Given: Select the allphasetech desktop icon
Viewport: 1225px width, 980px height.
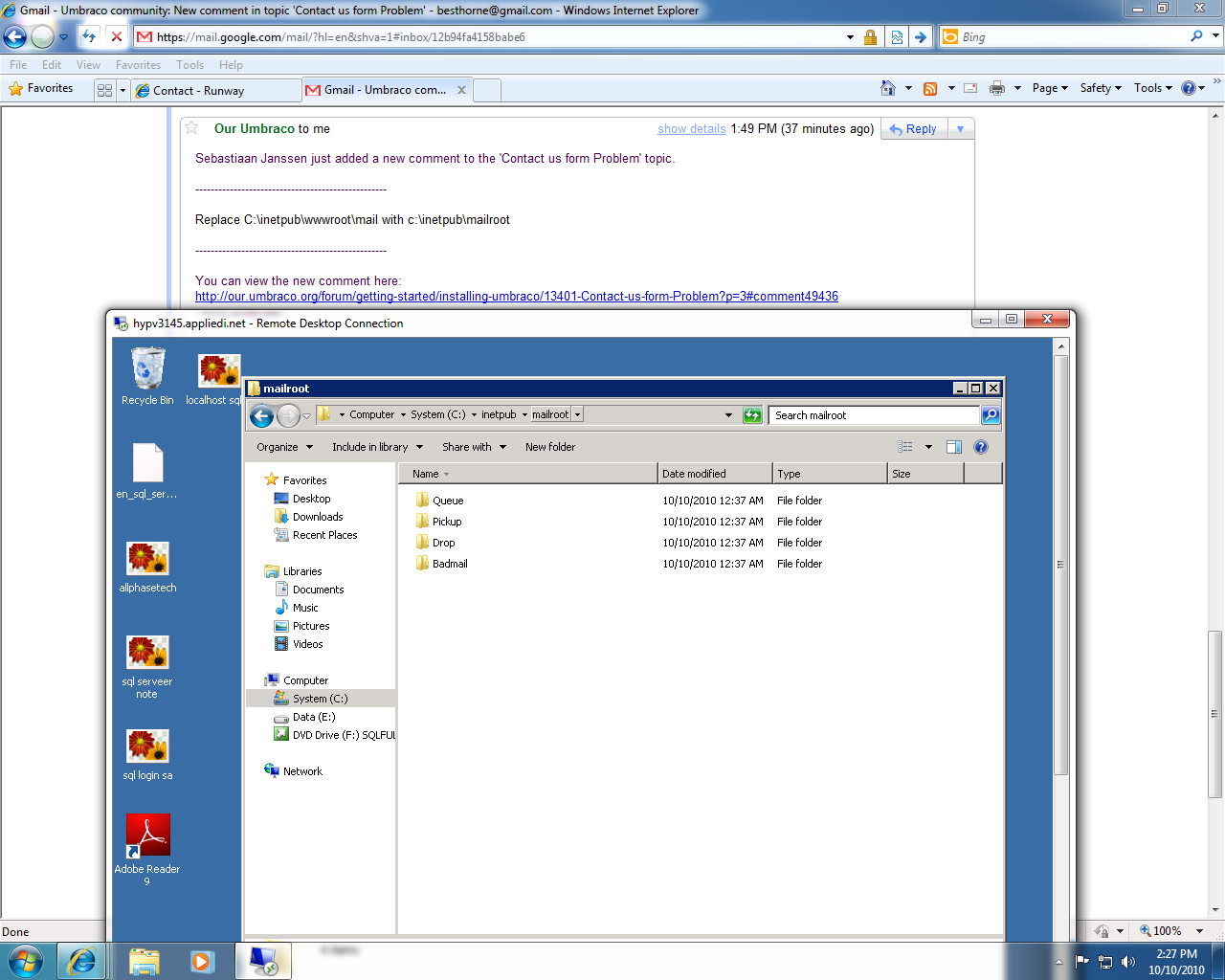Looking at the screenshot, I should click(147, 568).
